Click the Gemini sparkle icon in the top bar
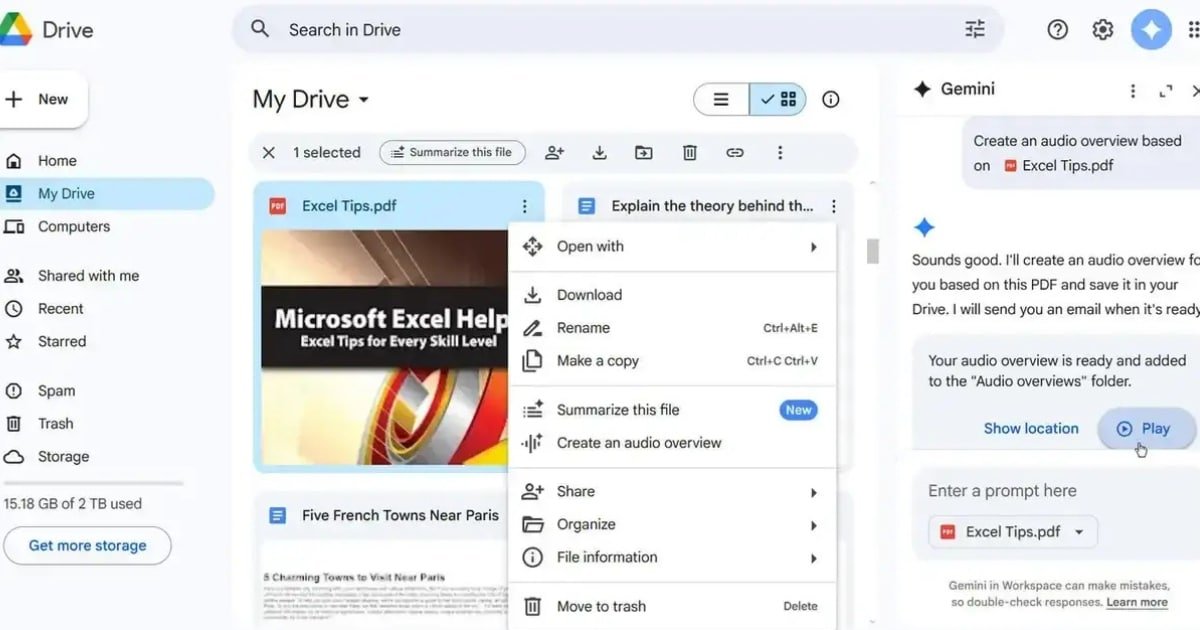The image size is (1200, 630). (x=1151, y=30)
